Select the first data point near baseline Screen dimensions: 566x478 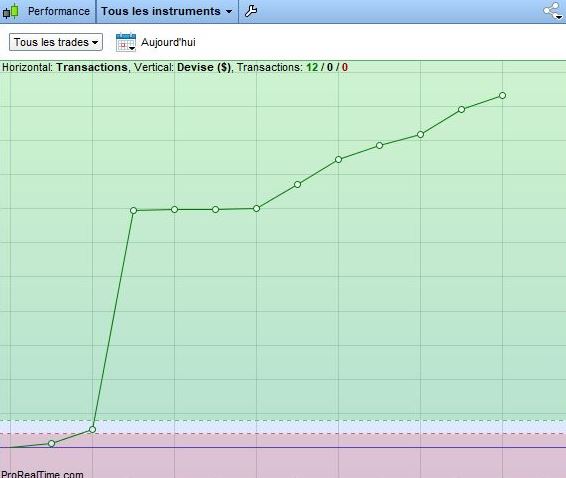tap(52, 443)
